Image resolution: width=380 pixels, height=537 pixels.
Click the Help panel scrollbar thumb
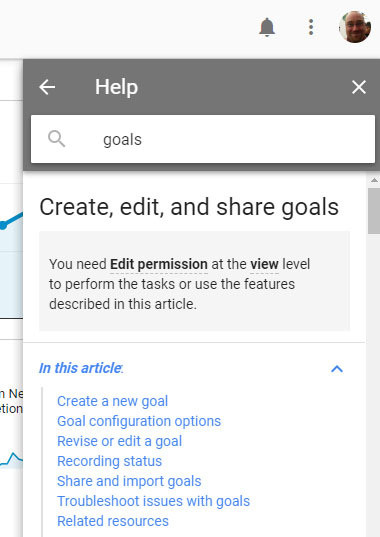374,211
